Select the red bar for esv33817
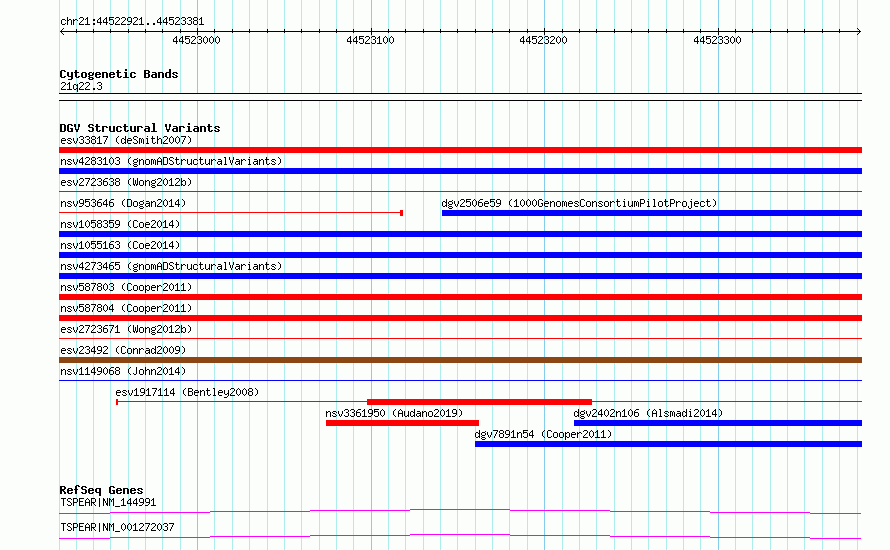The width and height of the screenshot is (890, 550). pos(460,150)
